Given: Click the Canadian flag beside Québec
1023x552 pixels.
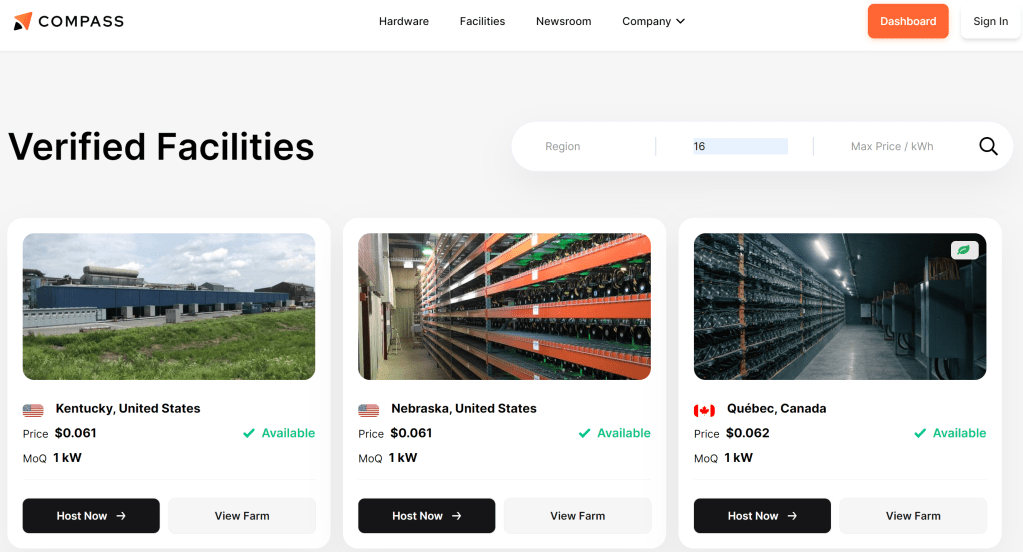Looking at the screenshot, I should (704, 409).
